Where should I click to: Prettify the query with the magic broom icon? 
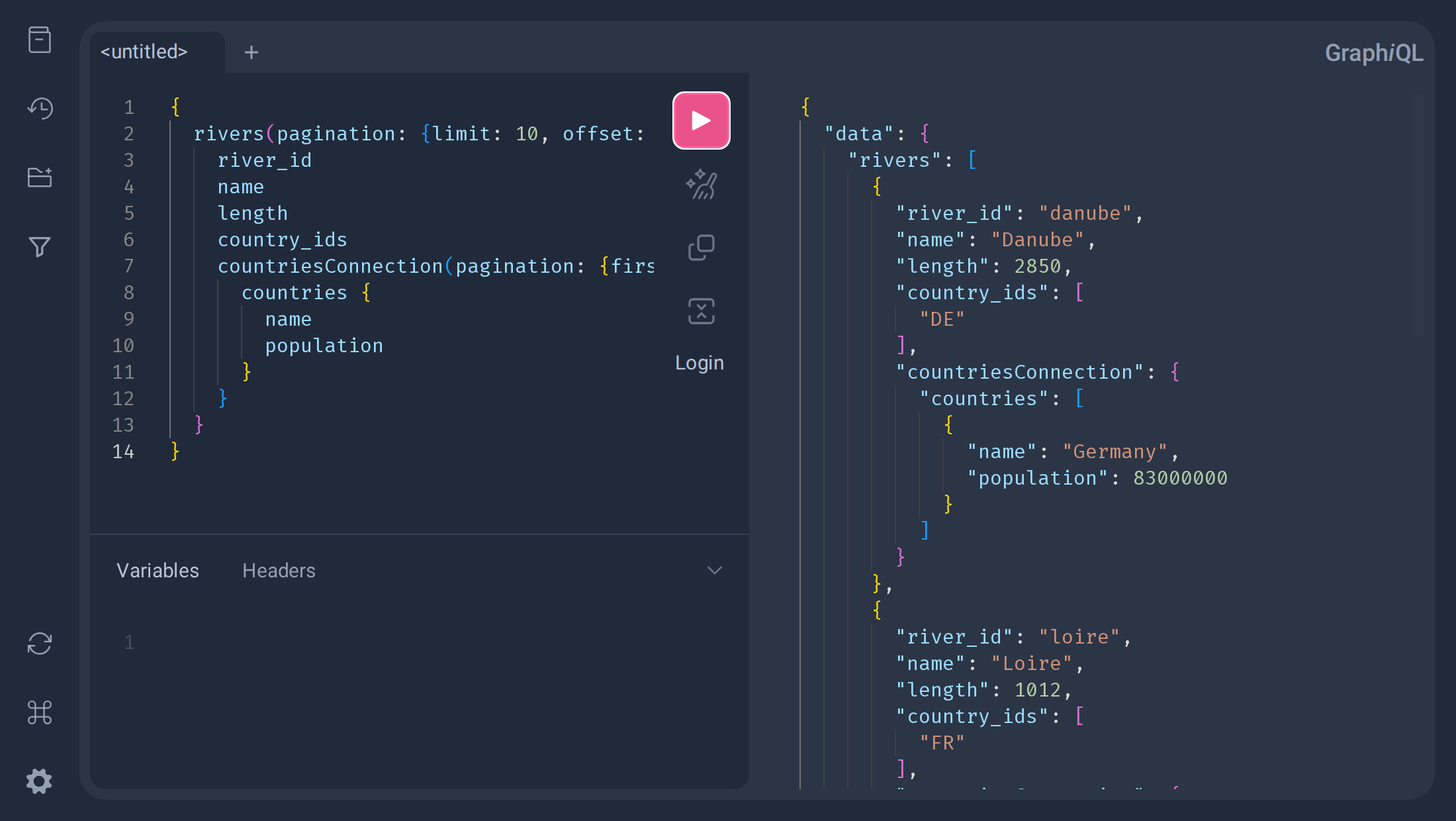[x=702, y=184]
